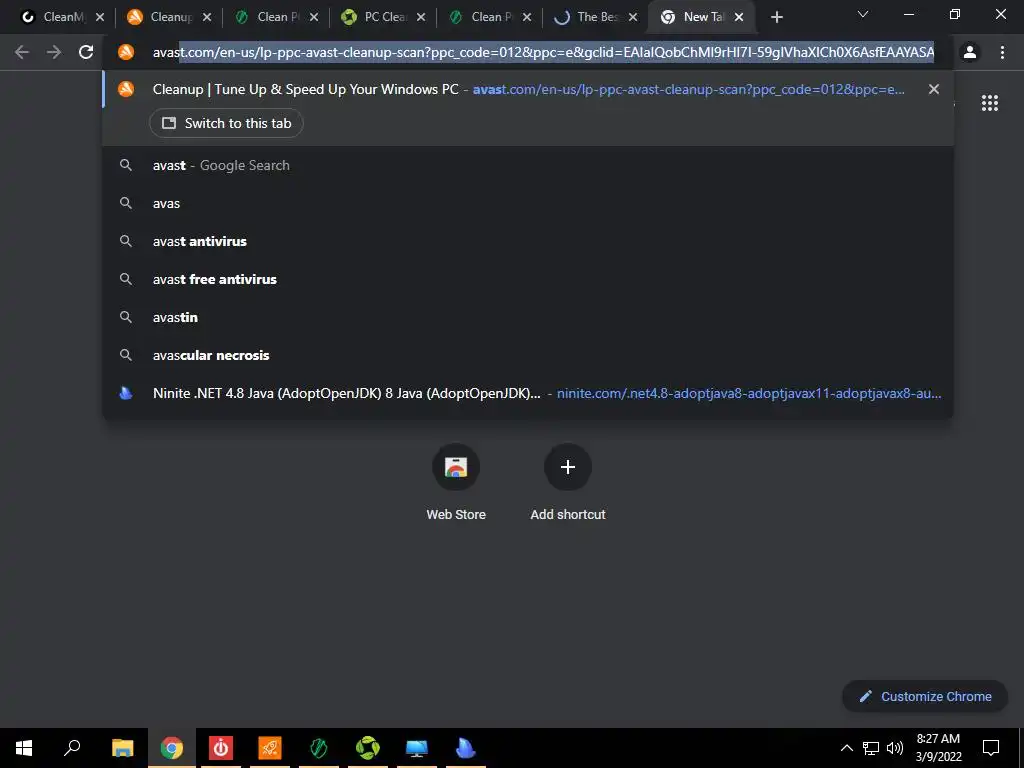Open the green leaf app in taskbar

pos(319,748)
